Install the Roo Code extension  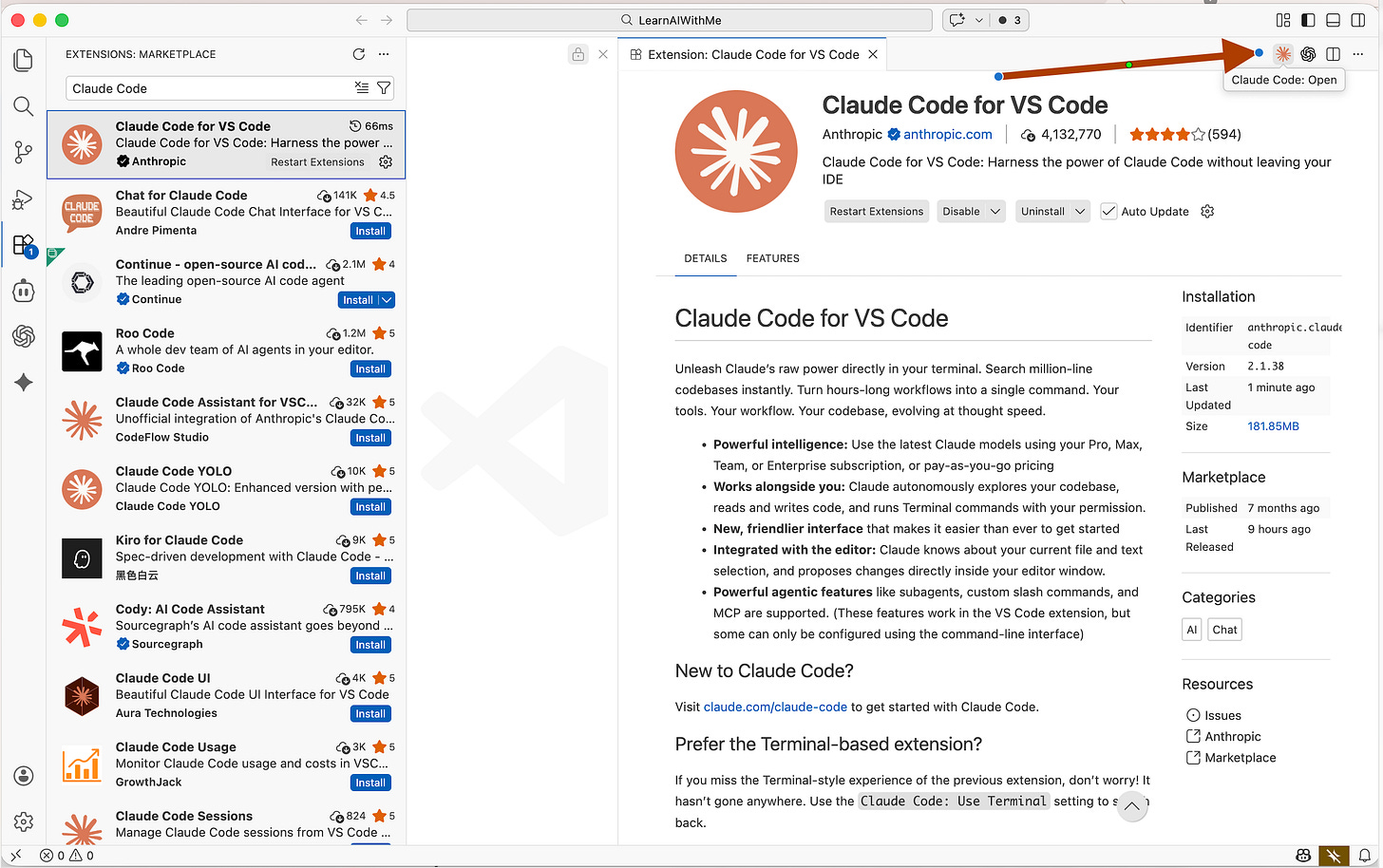(x=370, y=368)
